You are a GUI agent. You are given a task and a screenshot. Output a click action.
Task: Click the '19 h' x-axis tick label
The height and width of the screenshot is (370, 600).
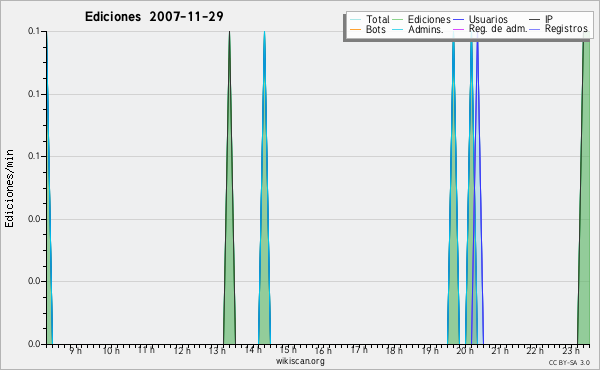point(430,350)
